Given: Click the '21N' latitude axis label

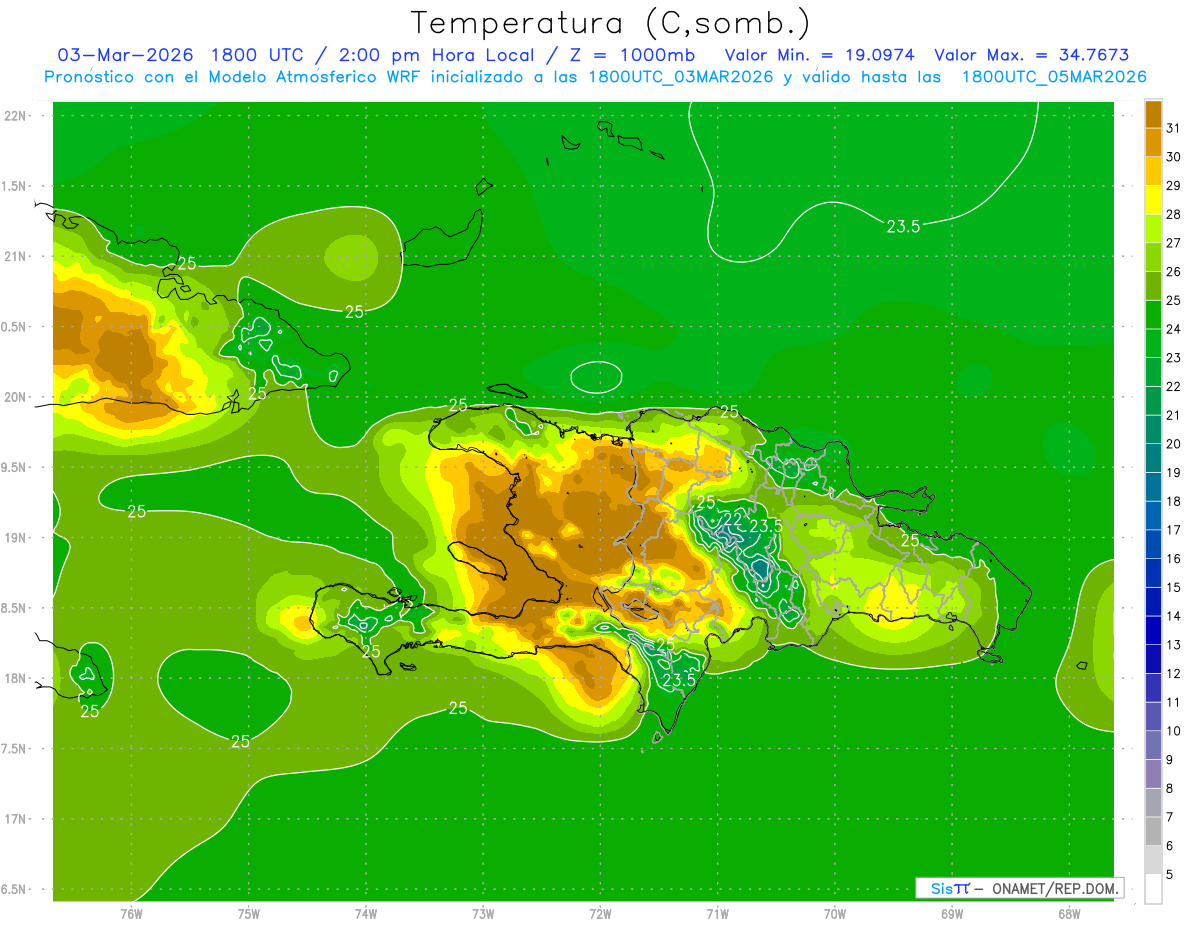Looking at the screenshot, I should pos(17,256).
